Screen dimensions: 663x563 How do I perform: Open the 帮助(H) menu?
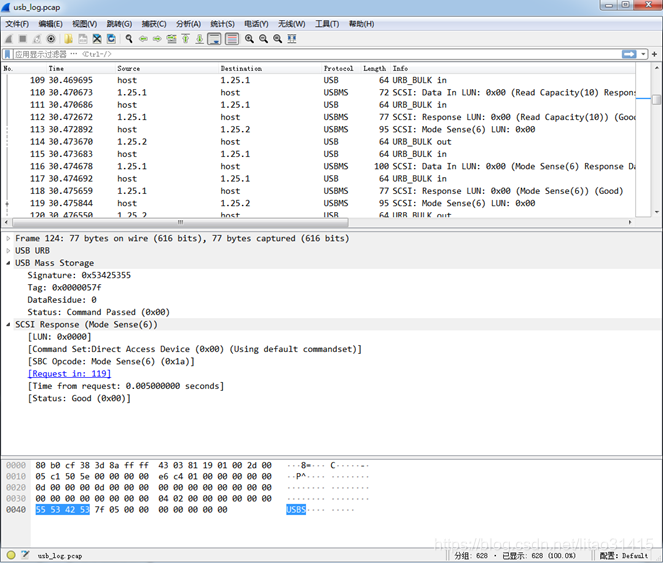(362, 24)
